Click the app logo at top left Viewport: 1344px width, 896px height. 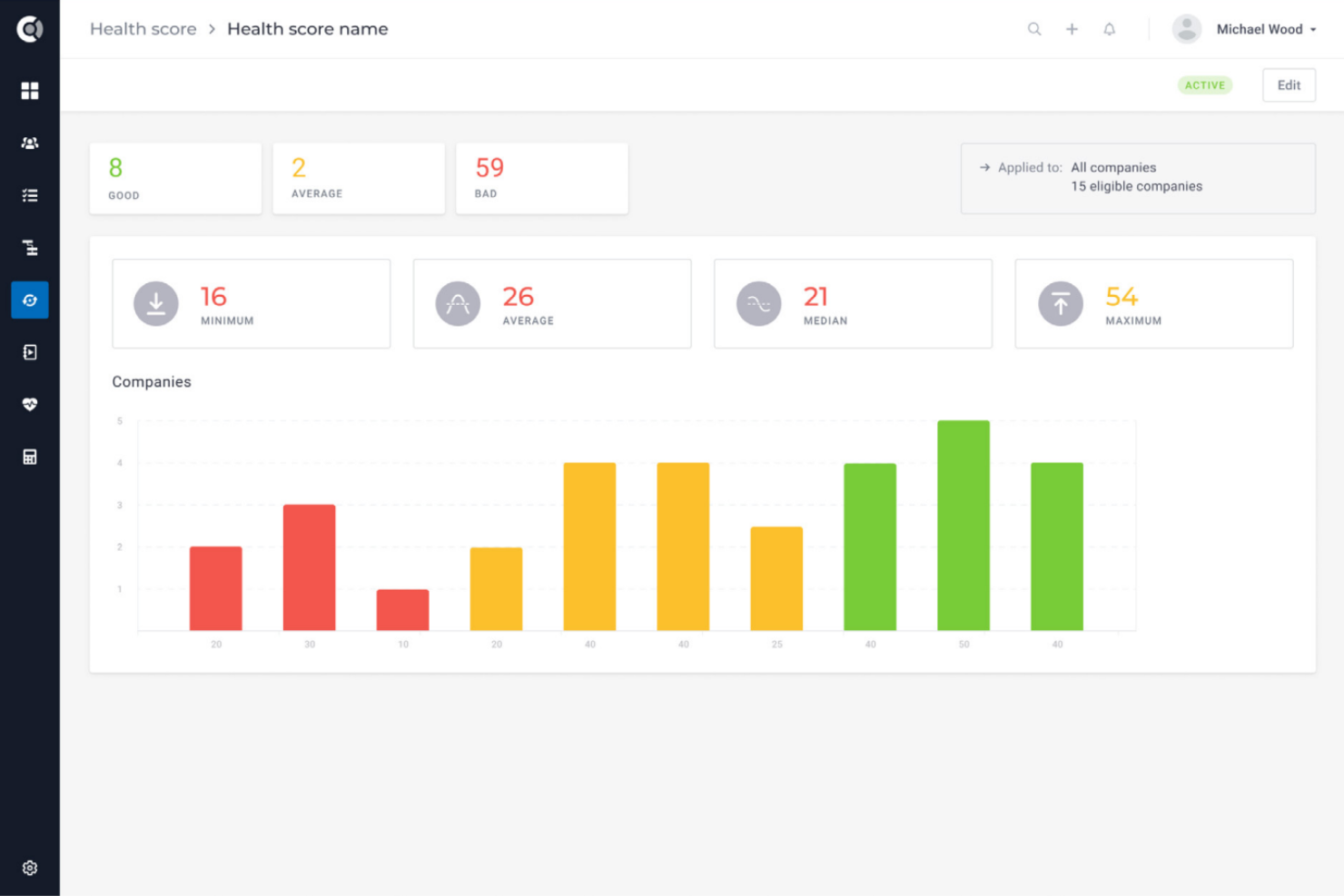30,28
